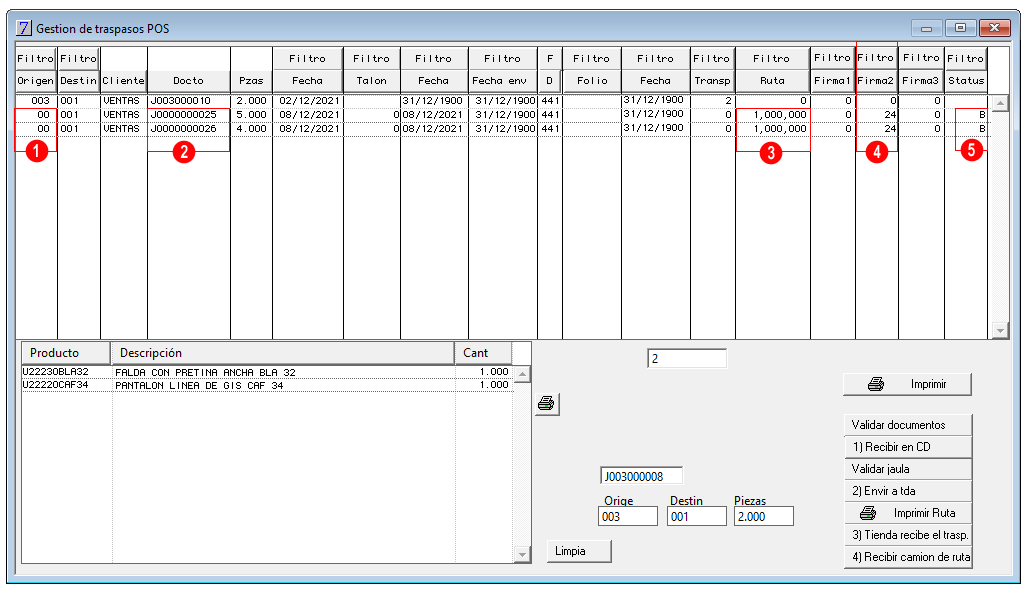Close the Gestion de traspasos POS window
1029x594 pixels.
pyautogui.click(x=994, y=28)
